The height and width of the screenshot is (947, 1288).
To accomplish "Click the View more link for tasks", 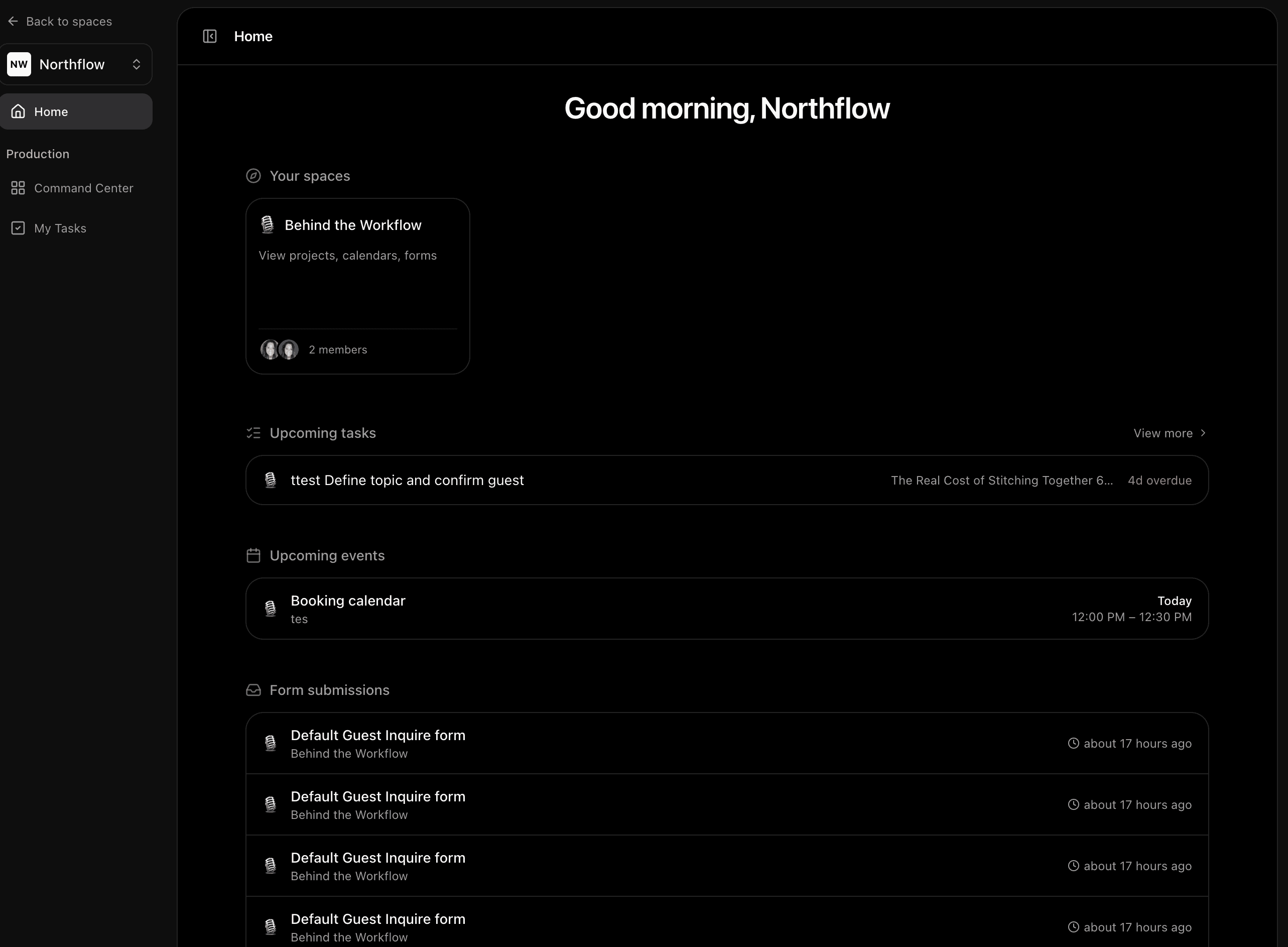I will pyautogui.click(x=1163, y=433).
